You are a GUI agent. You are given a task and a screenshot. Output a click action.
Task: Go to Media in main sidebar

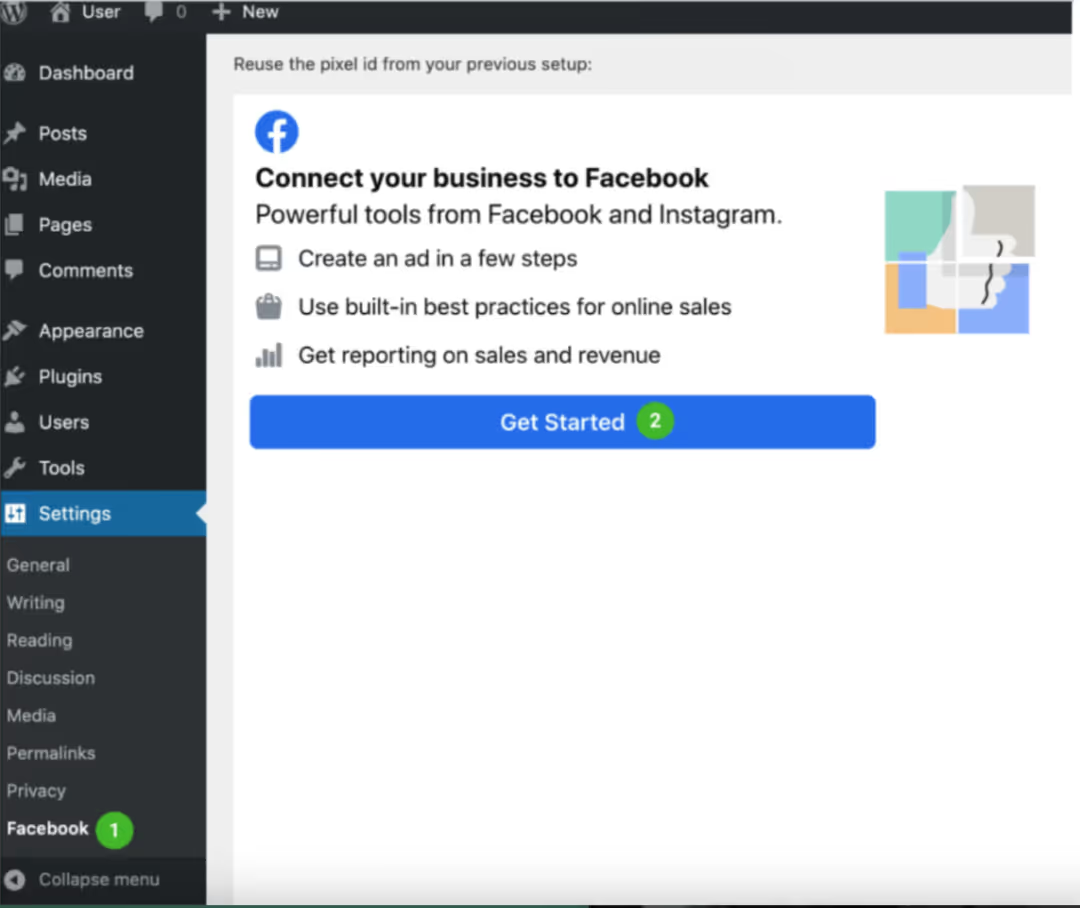pyautogui.click(x=65, y=179)
